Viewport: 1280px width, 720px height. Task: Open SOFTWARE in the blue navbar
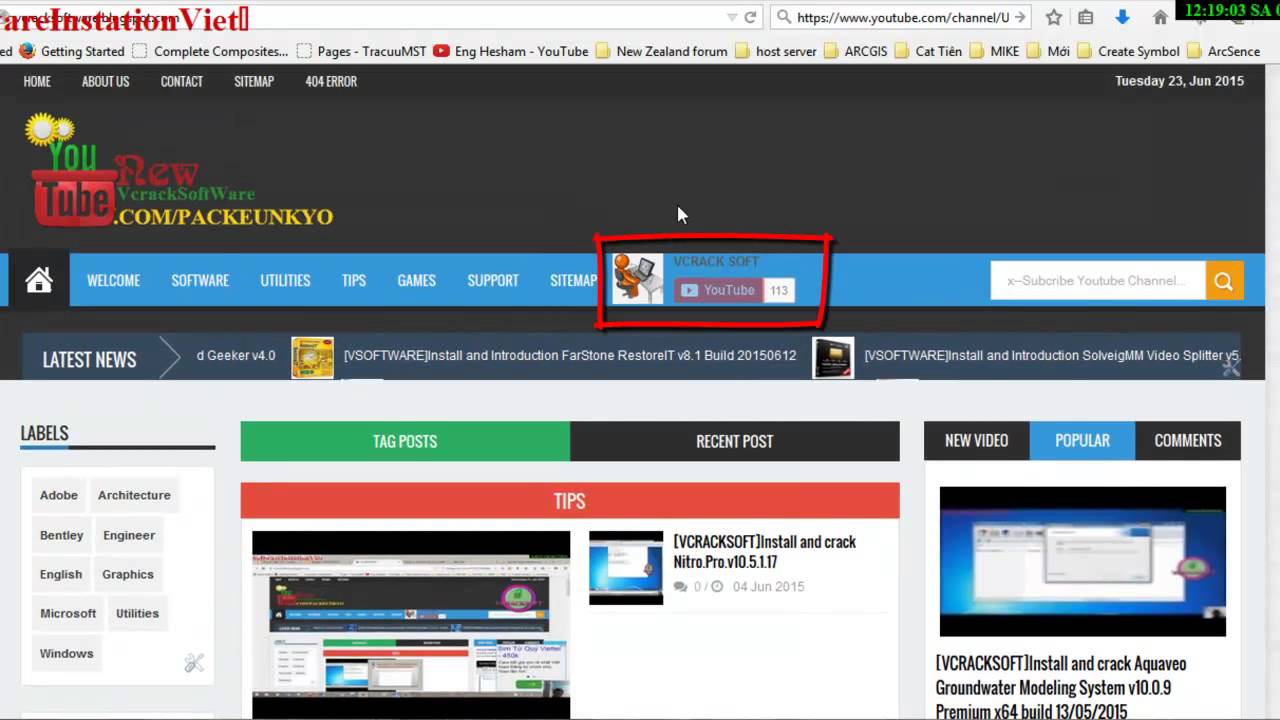pos(200,281)
